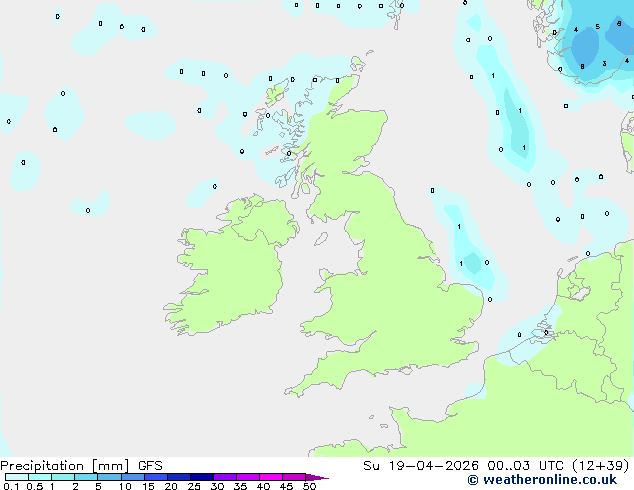Click the "35" legend scale label
Viewport: 634px width, 490px height.
(x=240, y=486)
